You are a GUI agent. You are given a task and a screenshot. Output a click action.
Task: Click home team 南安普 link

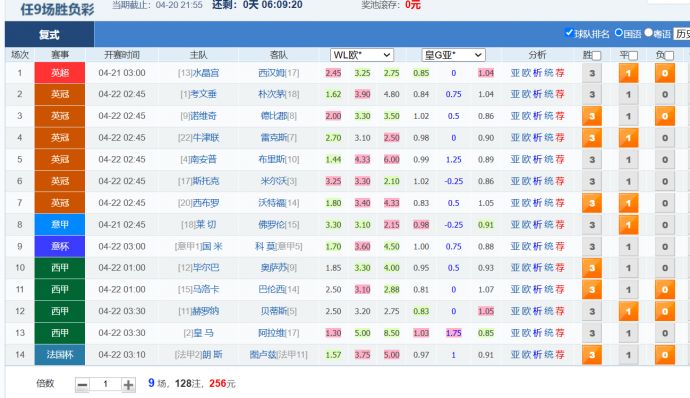pyautogui.click(x=203, y=159)
